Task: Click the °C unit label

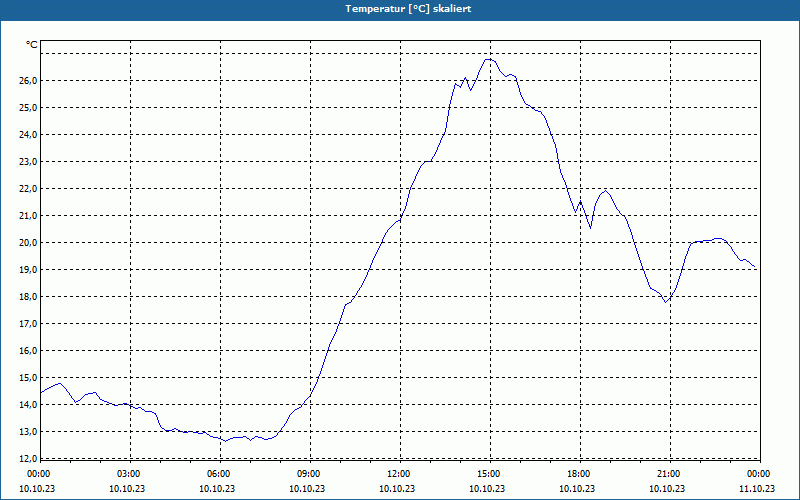Action: 32,45
